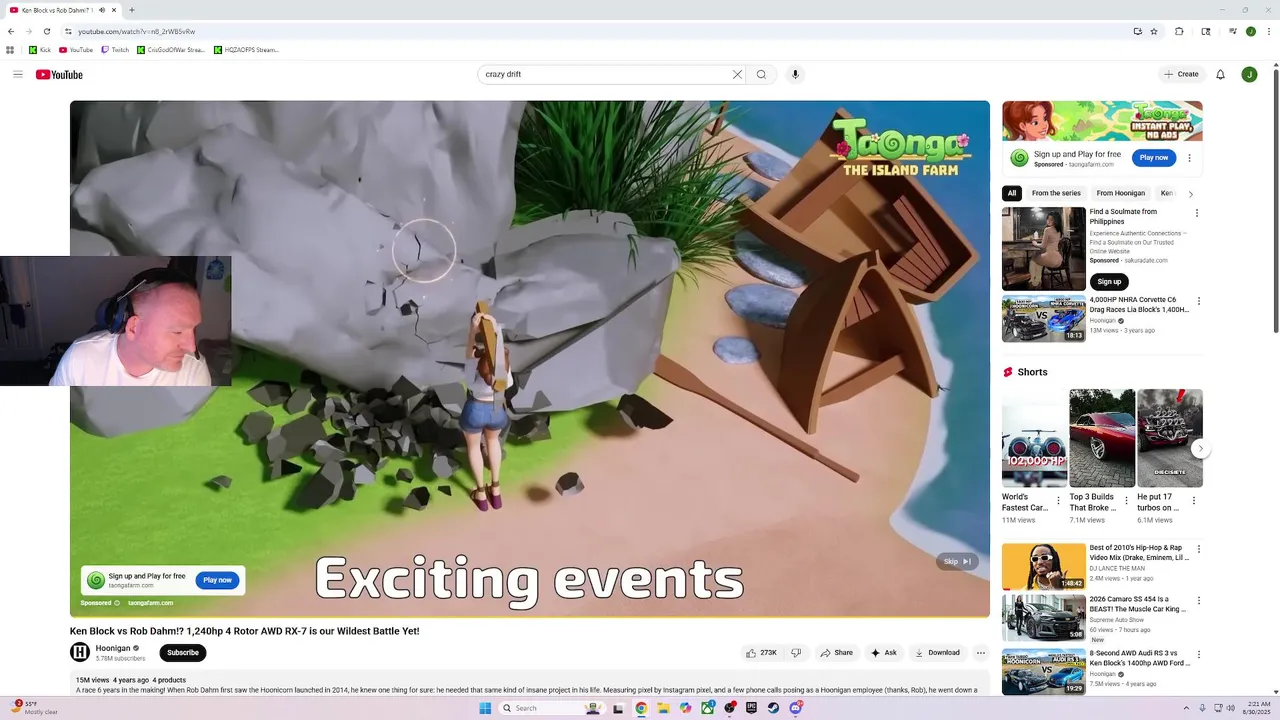Open options for the Taonga sidebar ad
The width and height of the screenshot is (1280, 720).
(x=1189, y=158)
